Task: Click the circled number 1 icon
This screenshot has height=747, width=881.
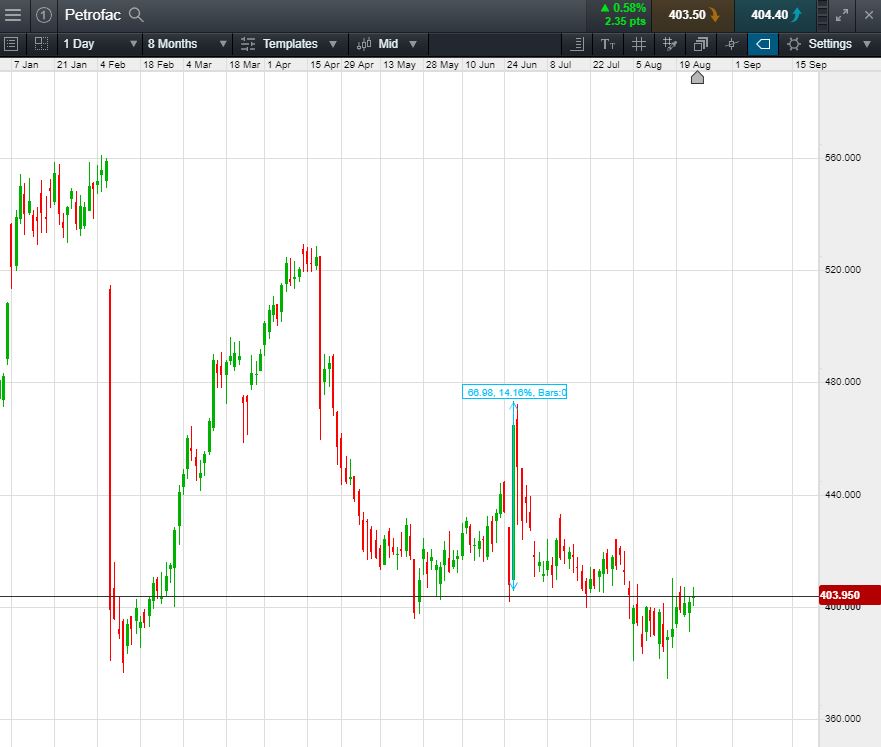Action: click(x=44, y=15)
